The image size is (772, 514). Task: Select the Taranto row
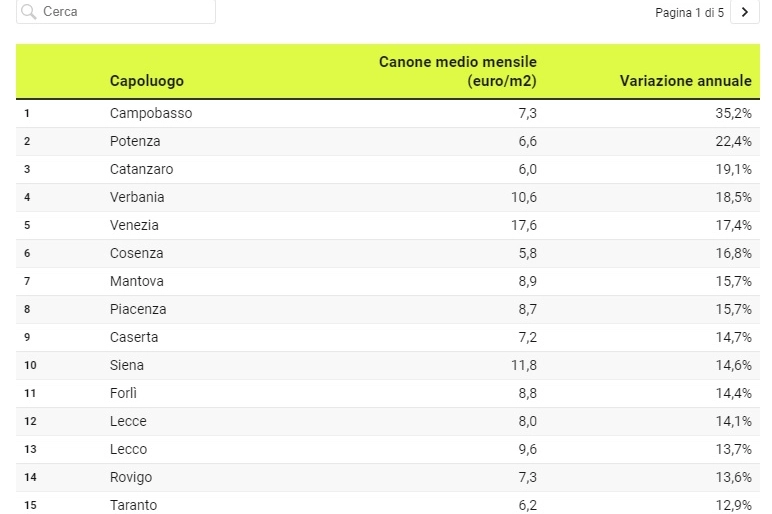click(387, 503)
